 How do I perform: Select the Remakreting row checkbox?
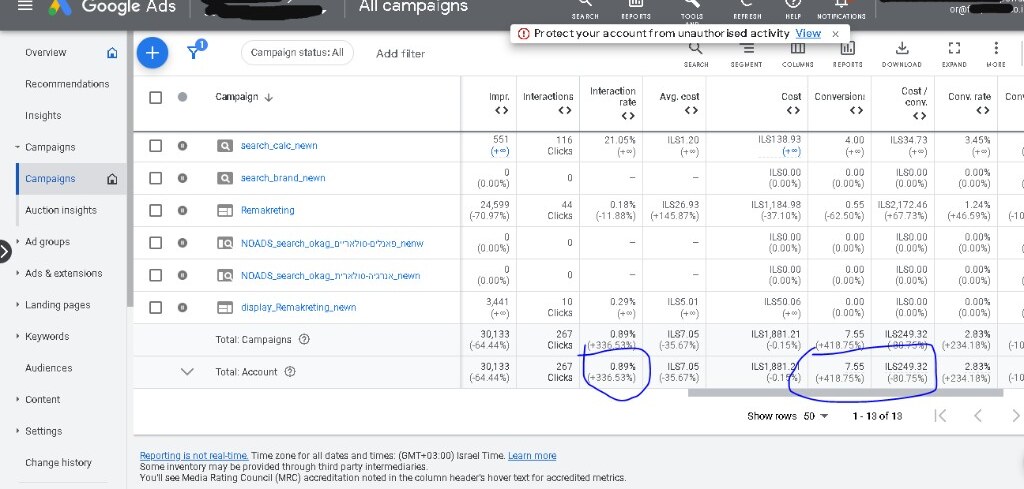point(155,210)
